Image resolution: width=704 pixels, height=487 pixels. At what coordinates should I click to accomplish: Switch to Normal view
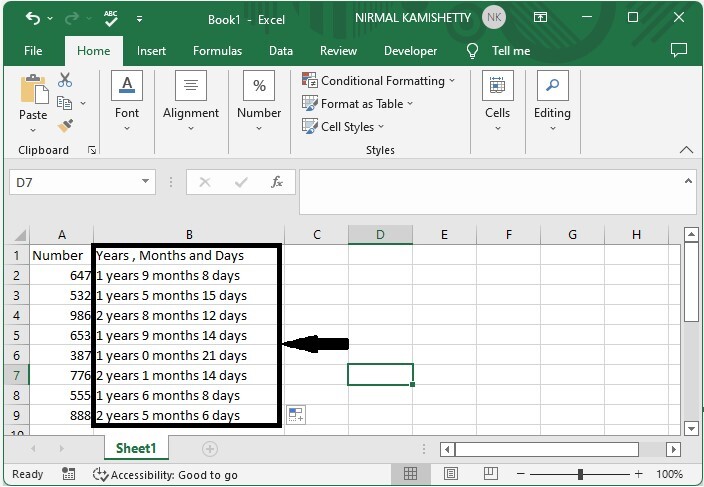pos(410,474)
